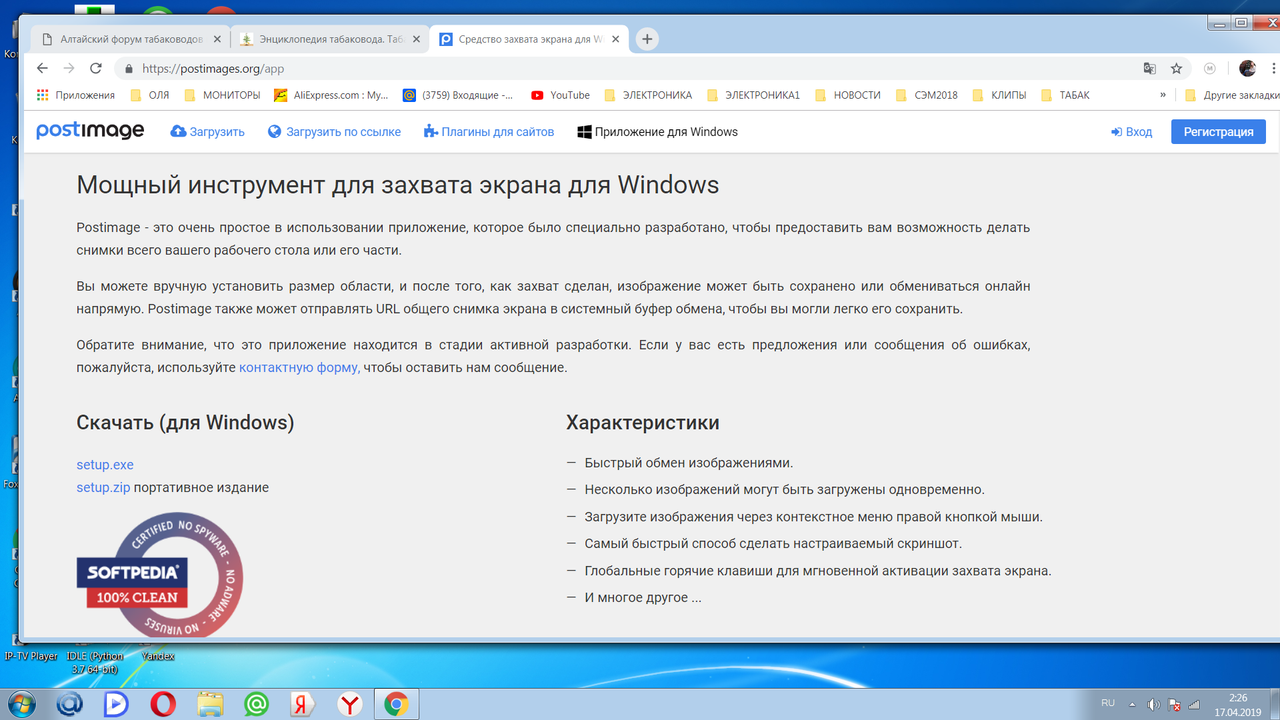Viewport: 1280px width, 720px height.
Task: Go back with the browser back arrow
Action: click(x=42, y=68)
